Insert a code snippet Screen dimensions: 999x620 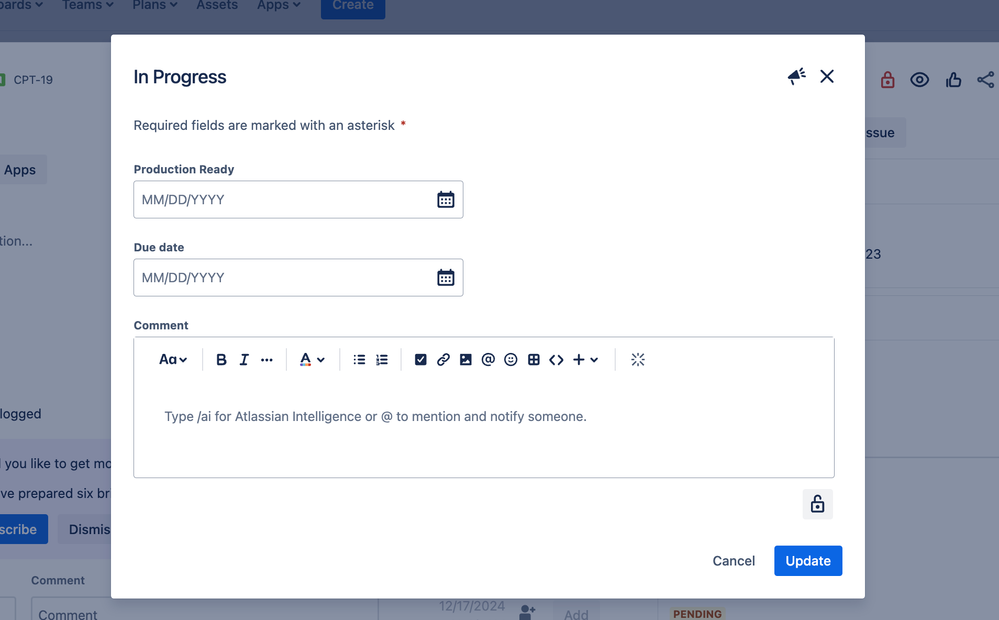pos(556,360)
